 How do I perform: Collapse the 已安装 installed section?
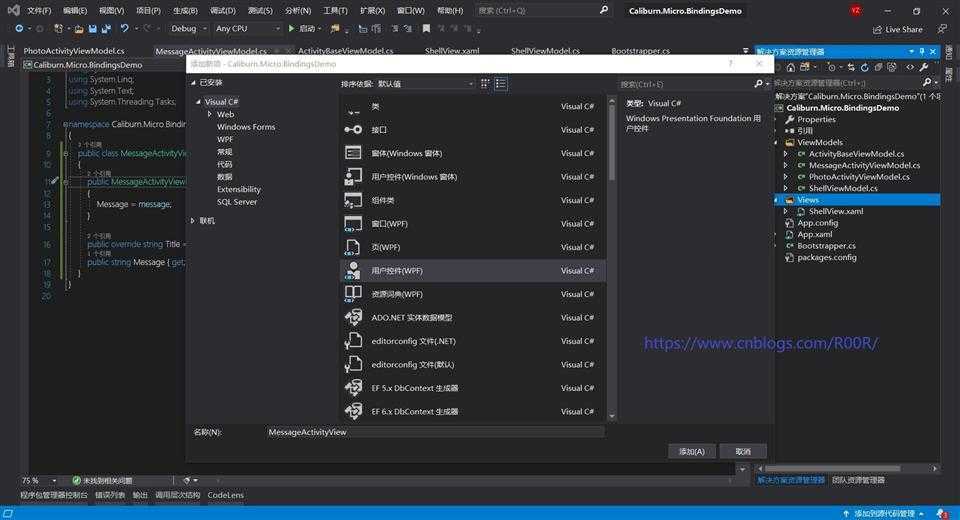tap(193, 83)
